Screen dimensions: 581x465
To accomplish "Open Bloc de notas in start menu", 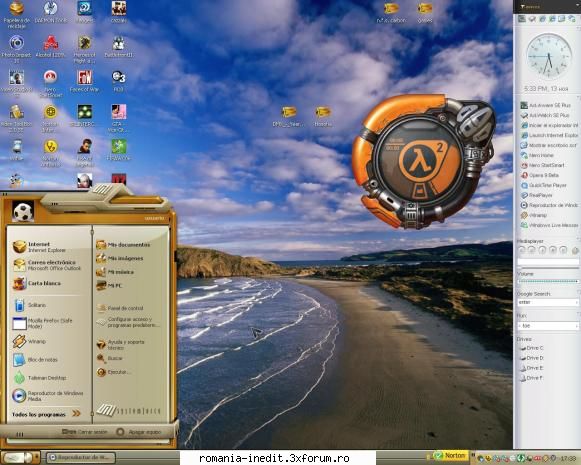I will pyautogui.click(x=36, y=359).
